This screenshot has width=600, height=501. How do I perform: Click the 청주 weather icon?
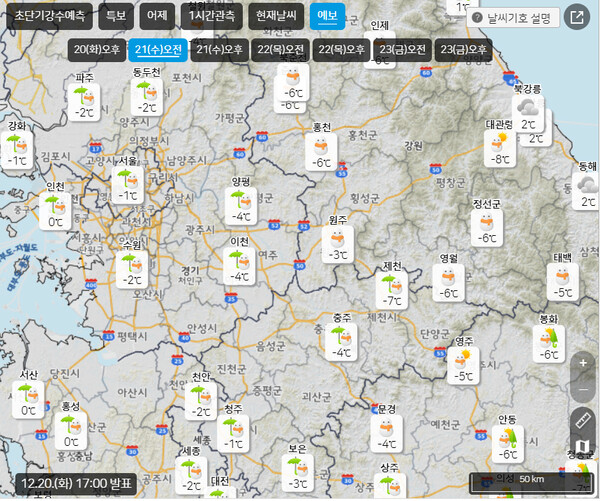(x=233, y=434)
